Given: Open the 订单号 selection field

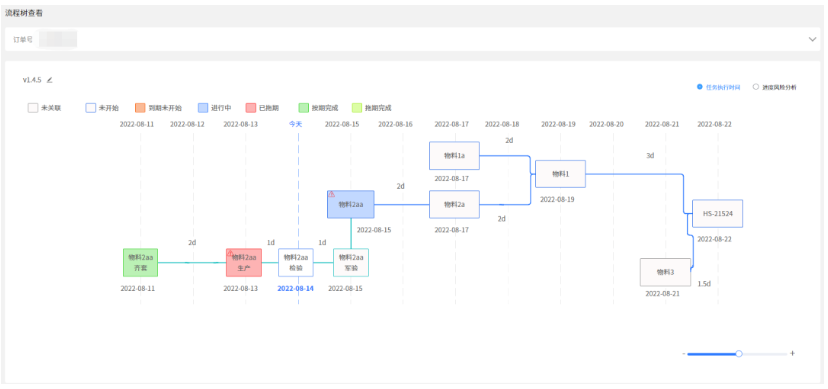Looking at the screenshot, I should coord(58,39).
